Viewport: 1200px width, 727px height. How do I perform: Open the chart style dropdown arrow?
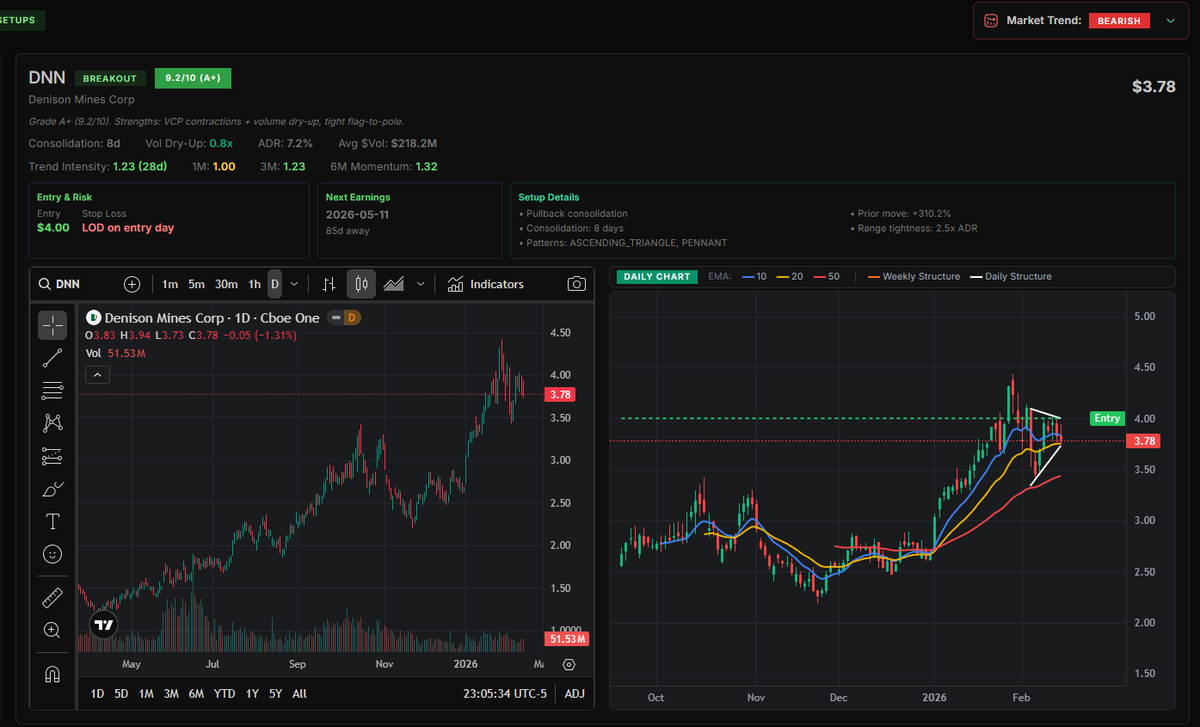(x=421, y=284)
